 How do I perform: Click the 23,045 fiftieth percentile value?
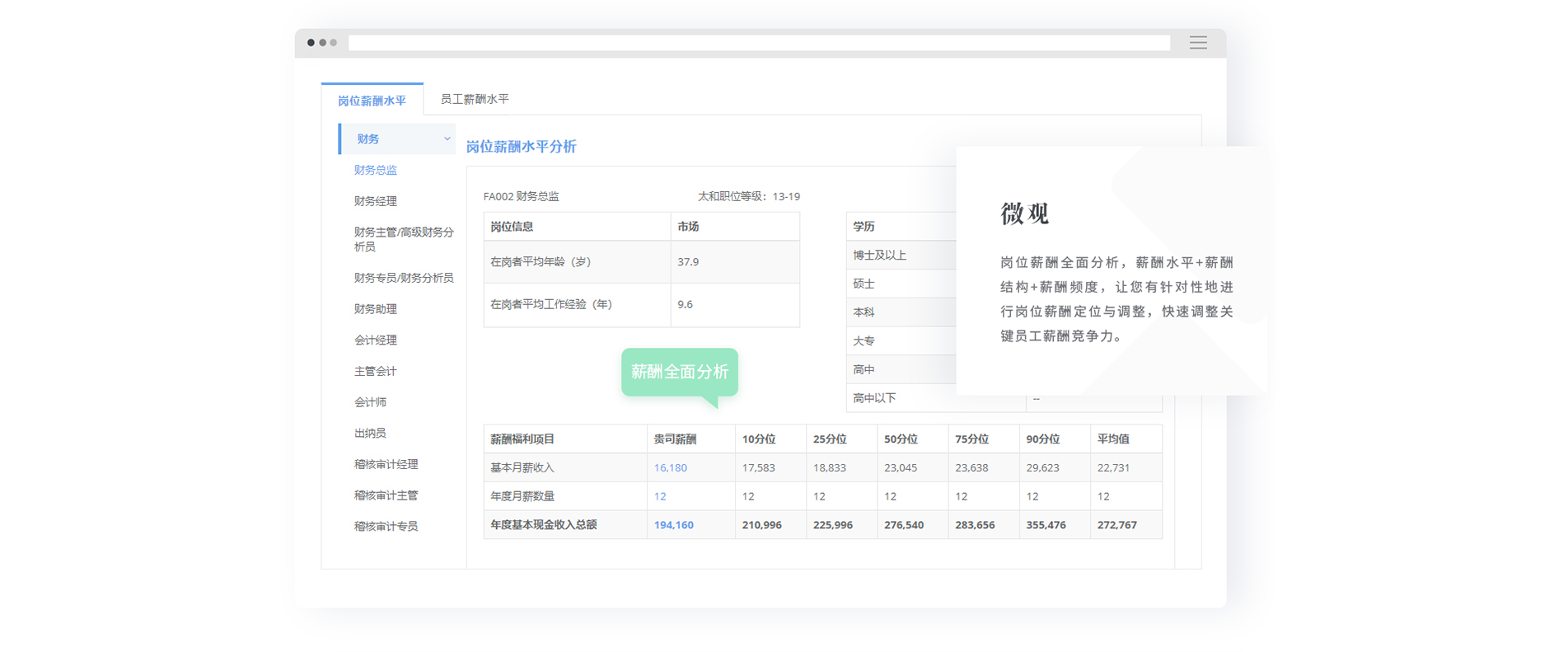[x=901, y=467]
